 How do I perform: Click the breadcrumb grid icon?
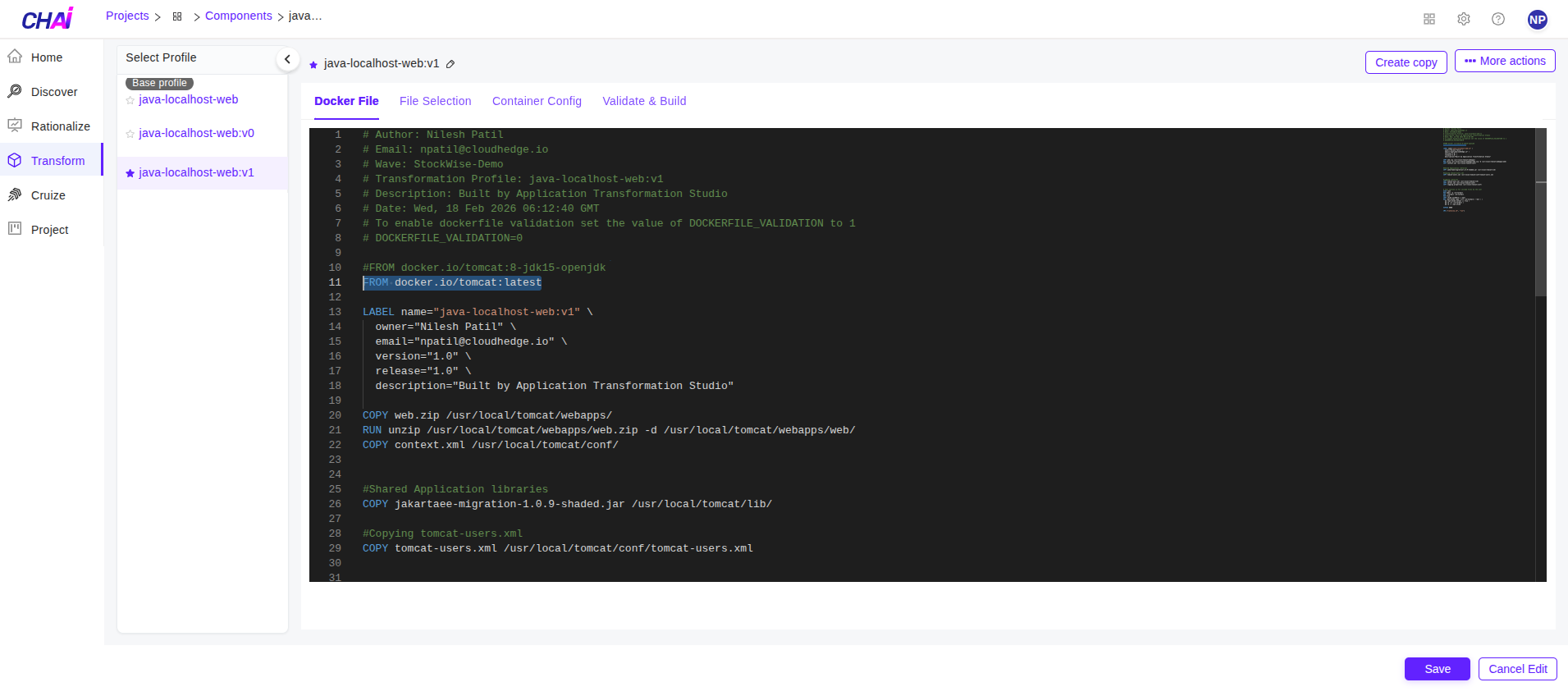pos(177,16)
